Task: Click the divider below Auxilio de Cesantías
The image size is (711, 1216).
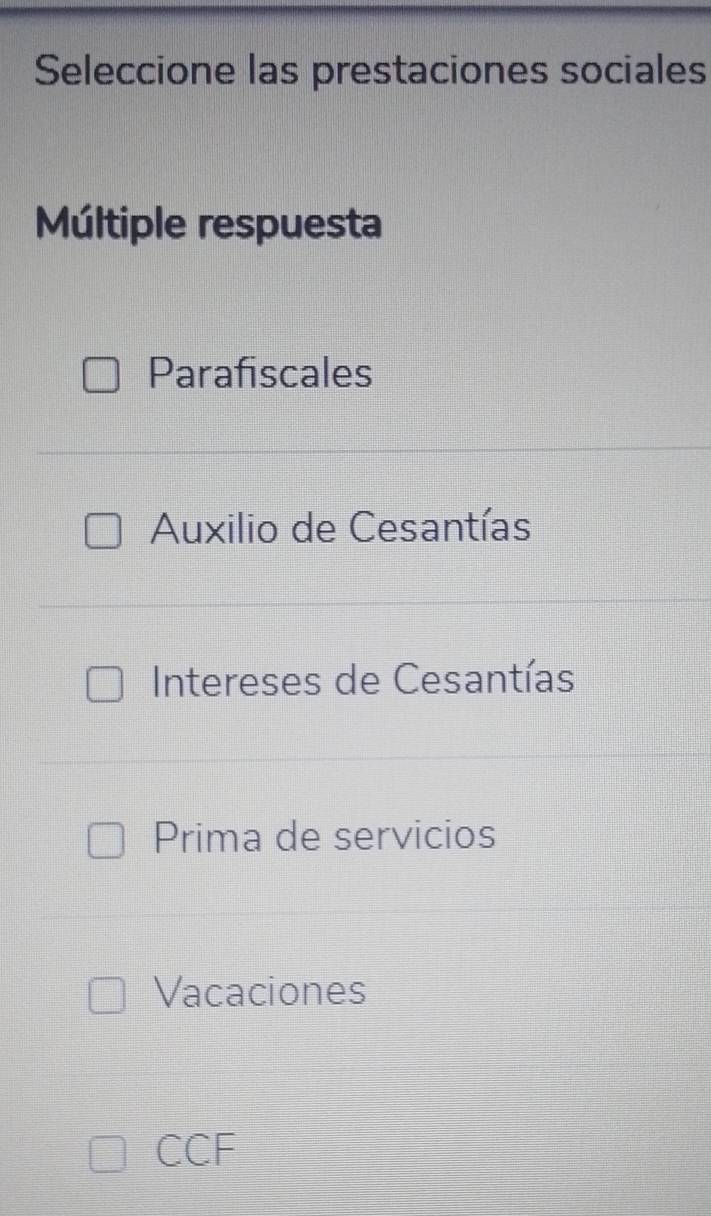Action: pos(372,603)
